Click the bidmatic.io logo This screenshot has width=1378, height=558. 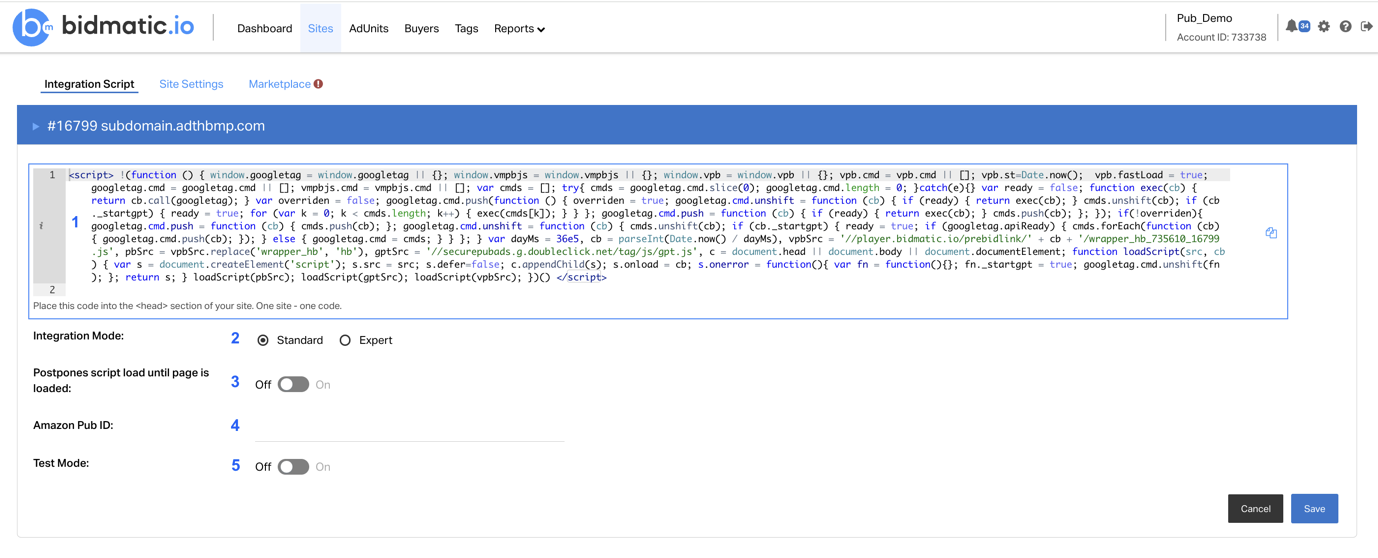pos(103,27)
